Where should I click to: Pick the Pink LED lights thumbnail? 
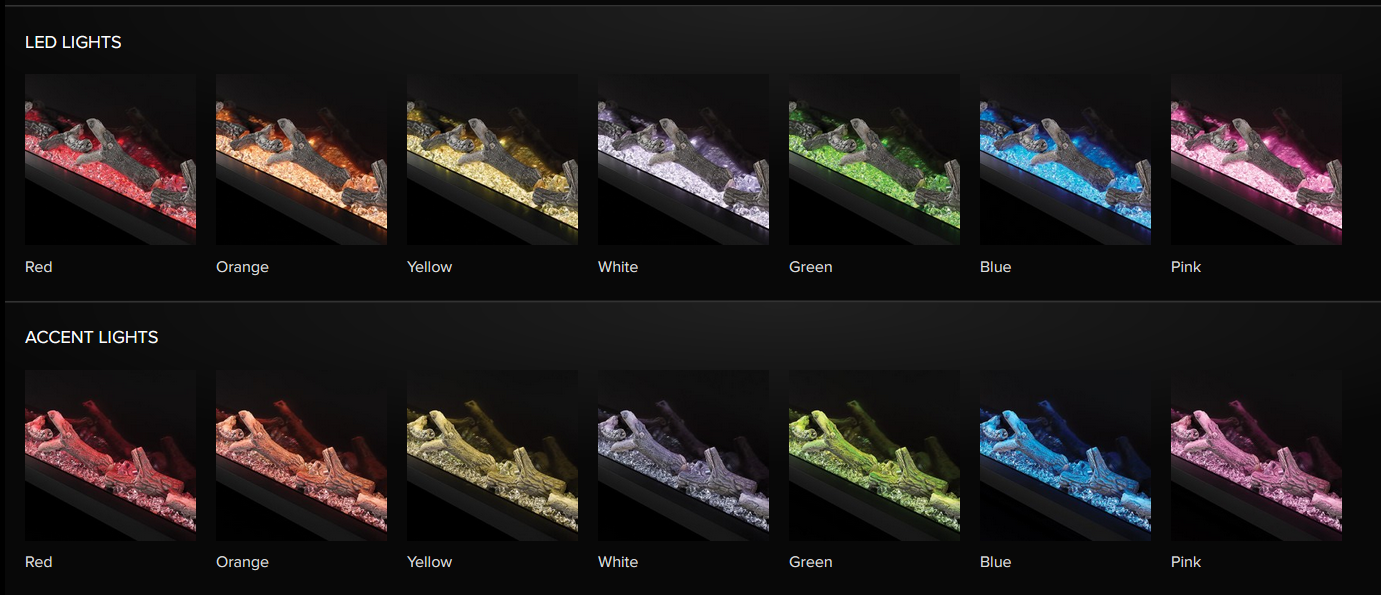click(x=1256, y=159)
